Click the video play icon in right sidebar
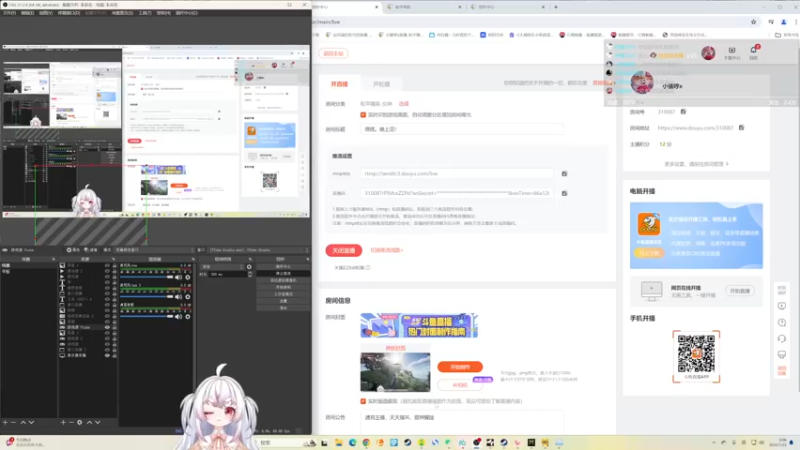The height and width of the screenshot is (450, 800). click(782, 306)
